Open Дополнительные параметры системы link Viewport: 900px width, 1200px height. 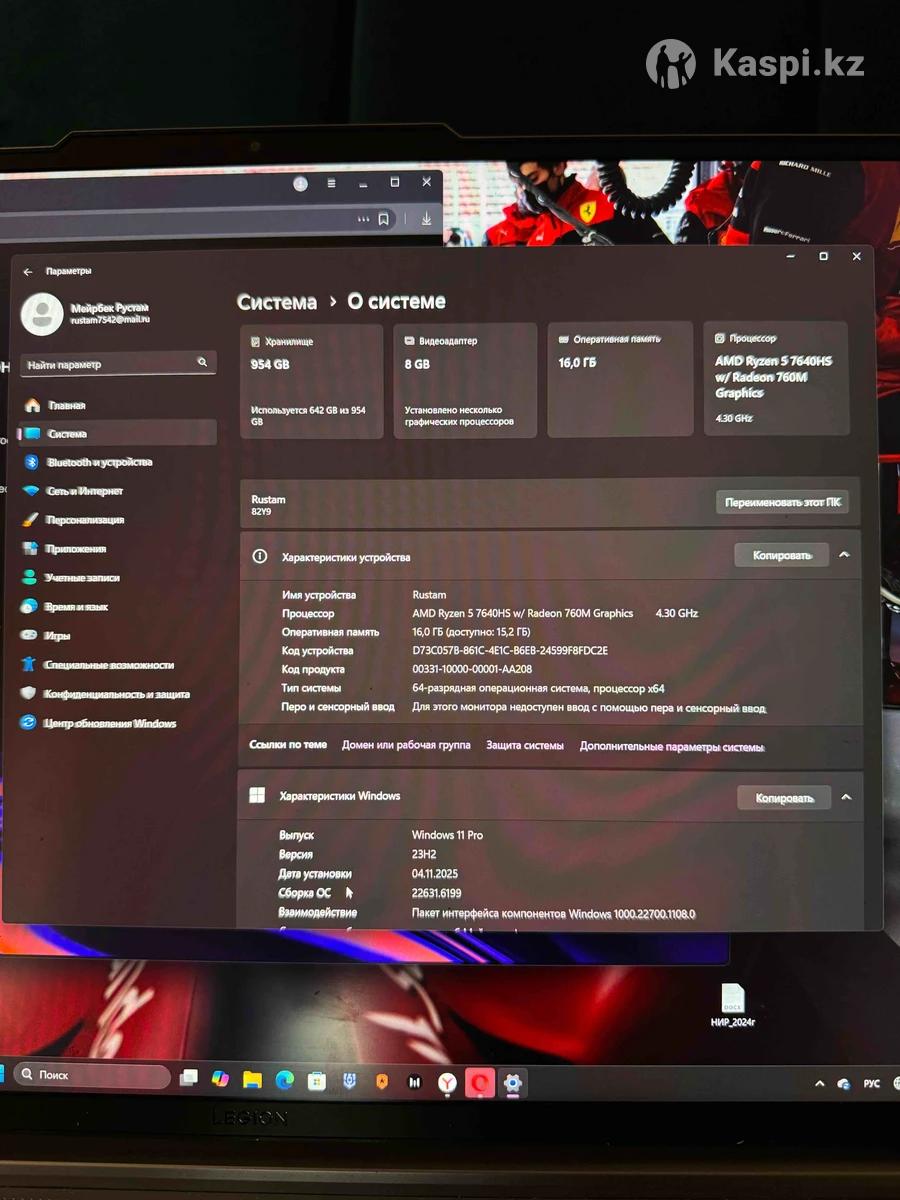tap(672, 747)
